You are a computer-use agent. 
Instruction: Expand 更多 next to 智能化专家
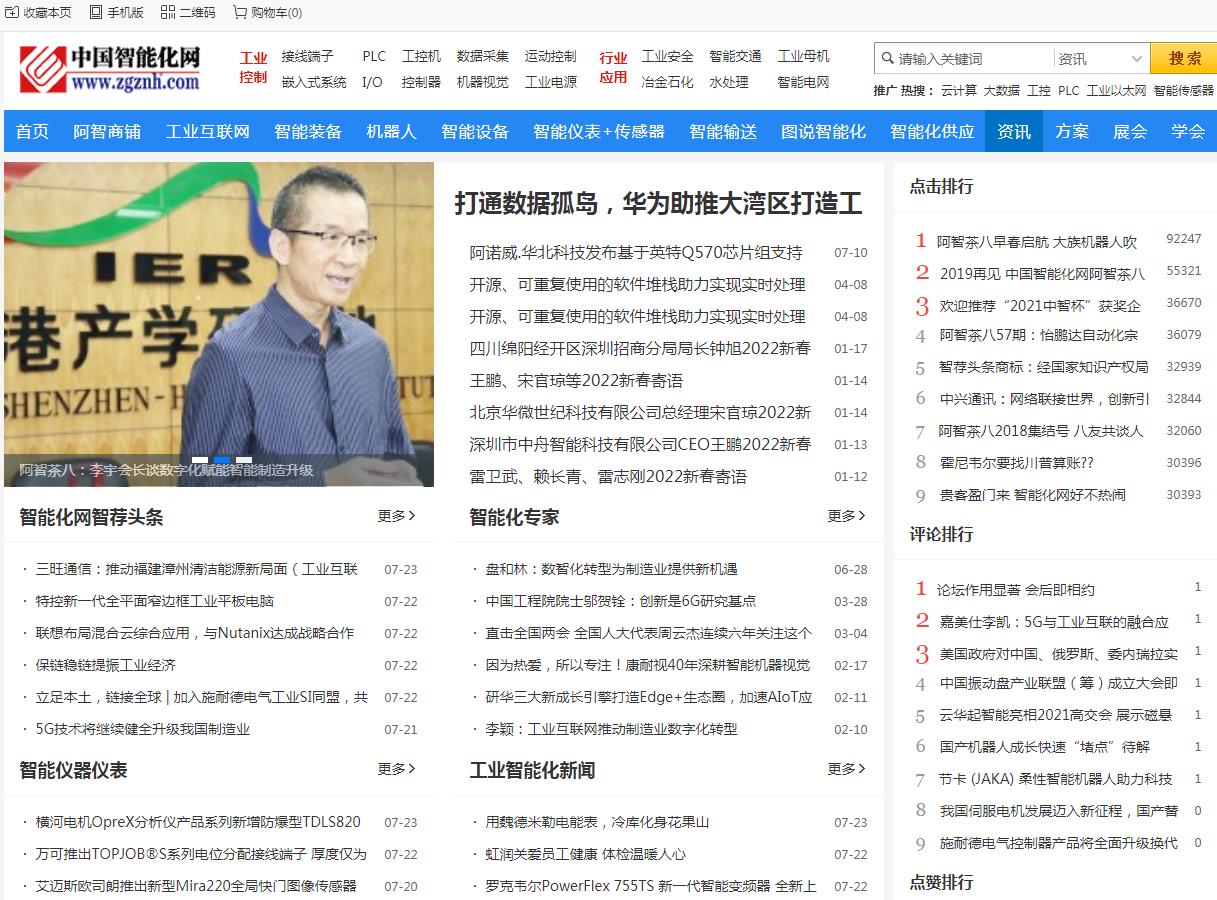846,516
